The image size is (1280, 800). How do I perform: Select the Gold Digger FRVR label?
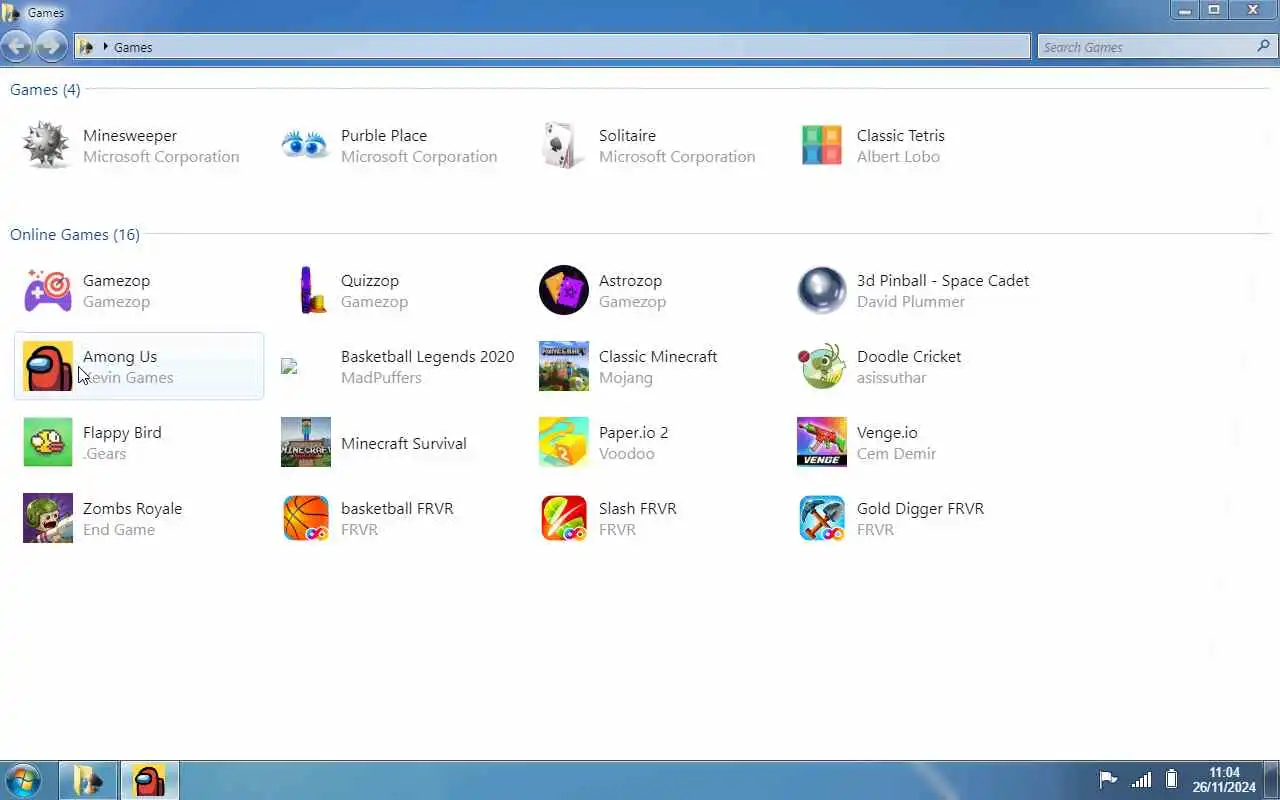[x=920, y=508]
